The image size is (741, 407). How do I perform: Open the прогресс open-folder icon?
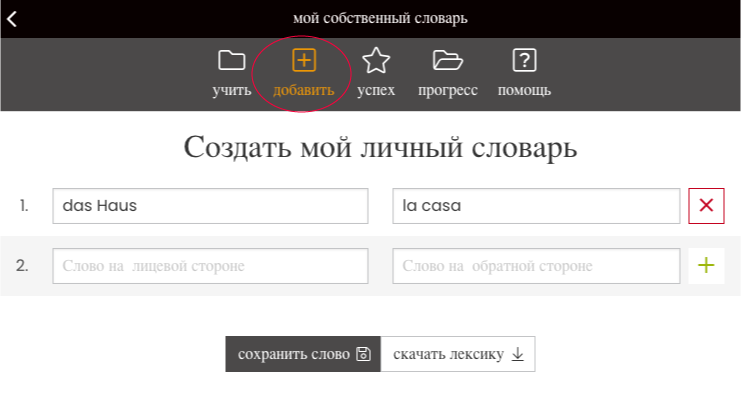point(448,61)
